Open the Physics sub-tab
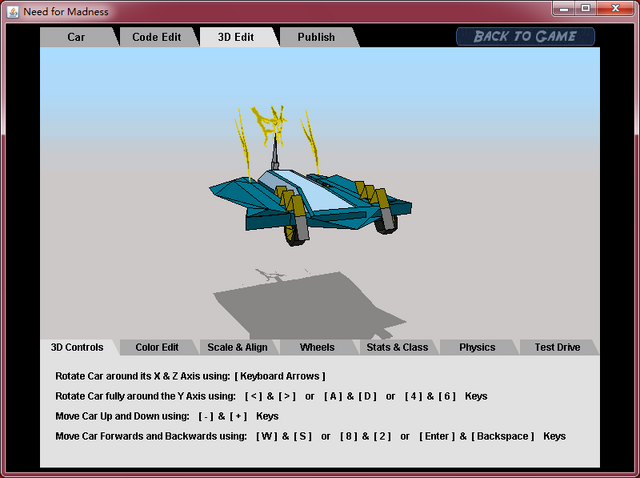Screen dimensions: 640x478 tap(477, 347)
